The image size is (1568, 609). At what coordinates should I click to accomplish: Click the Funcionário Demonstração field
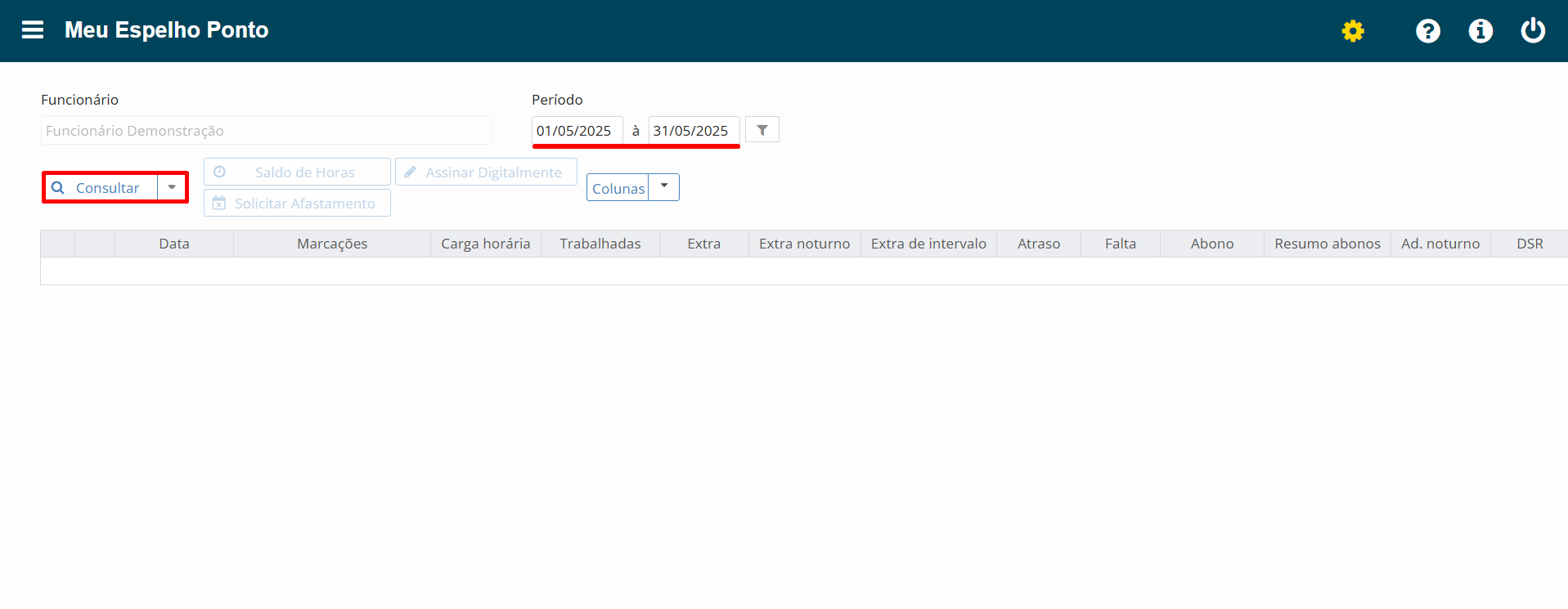click(267, 131)
